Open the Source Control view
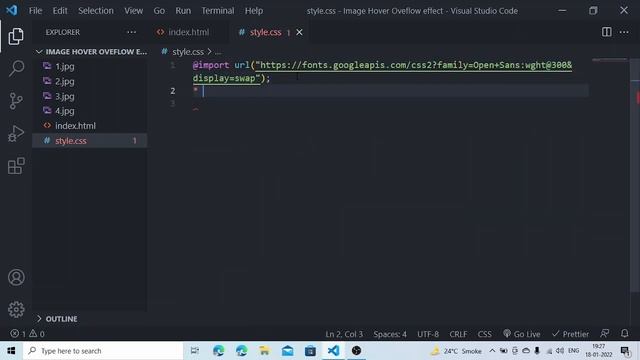This screenshot has width=640, height=360. (16, 101)
